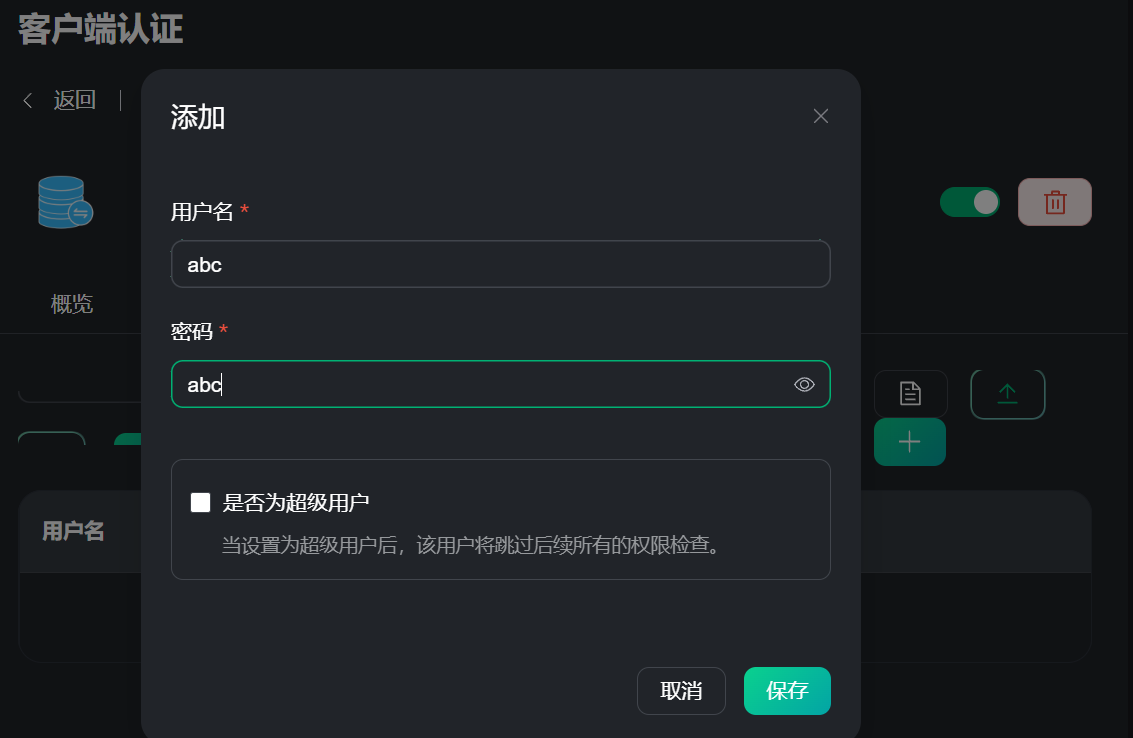Click the database authenticator icon
This screenshot has width=1133, height=738.
tap(64, 202)
